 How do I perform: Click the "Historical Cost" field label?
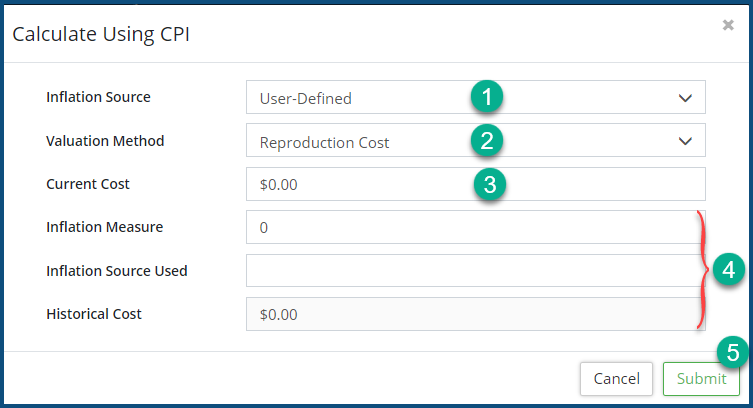coord(94,314)
